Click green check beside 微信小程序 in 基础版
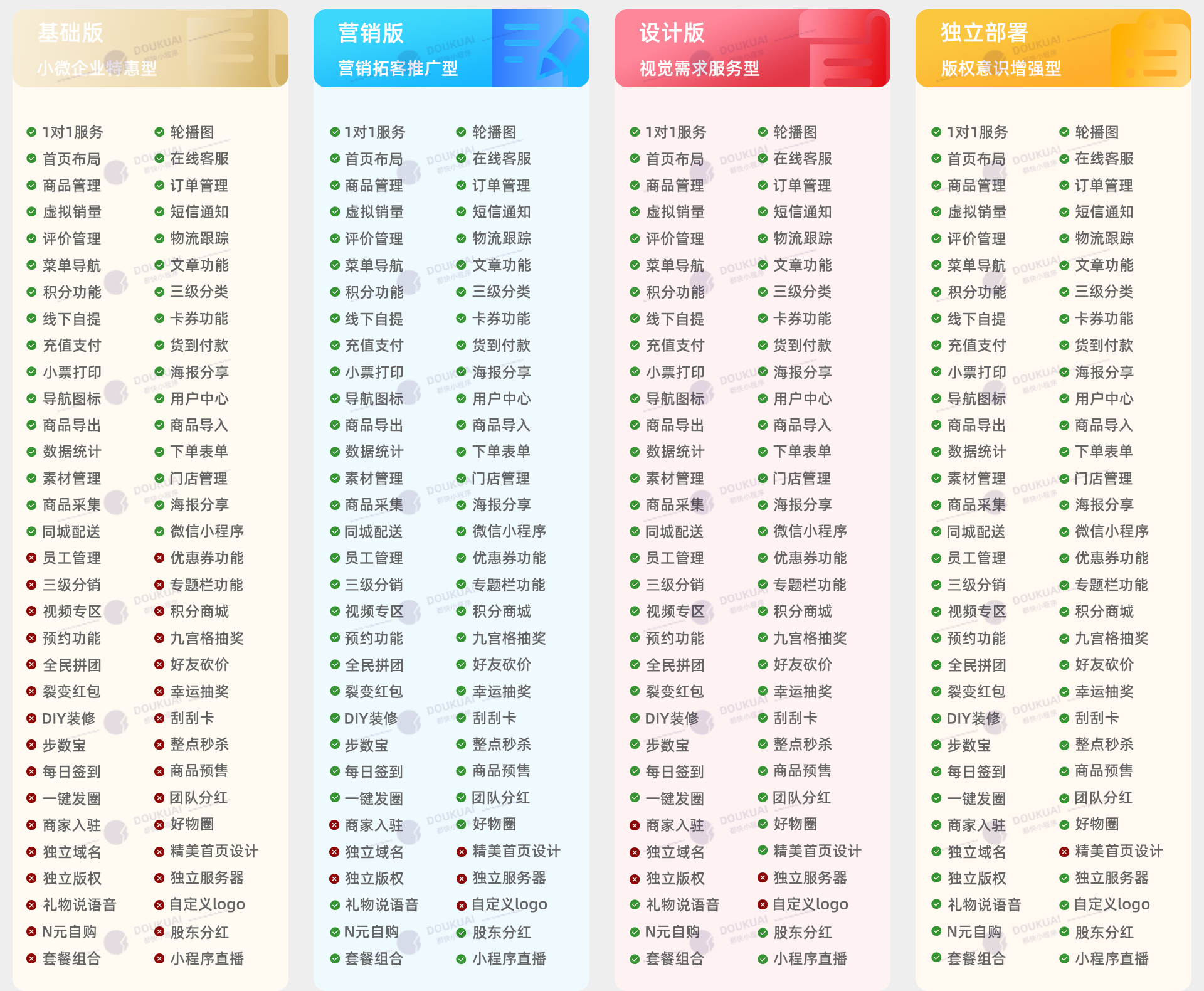Image resolution: width=1204 pixels, height=991 pixels. point(159,531)
